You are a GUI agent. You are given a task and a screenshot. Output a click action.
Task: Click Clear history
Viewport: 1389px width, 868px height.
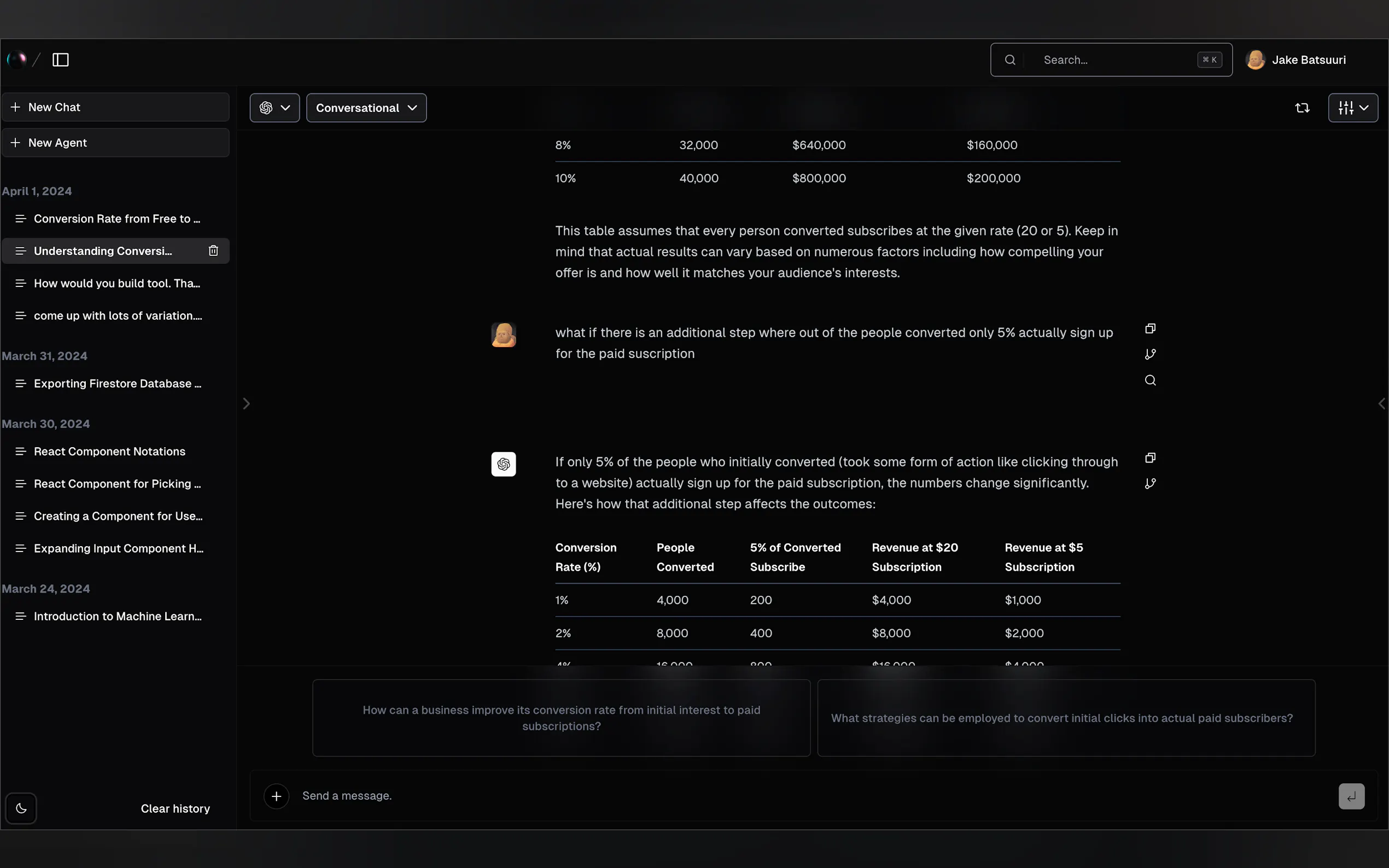[175, 808]
